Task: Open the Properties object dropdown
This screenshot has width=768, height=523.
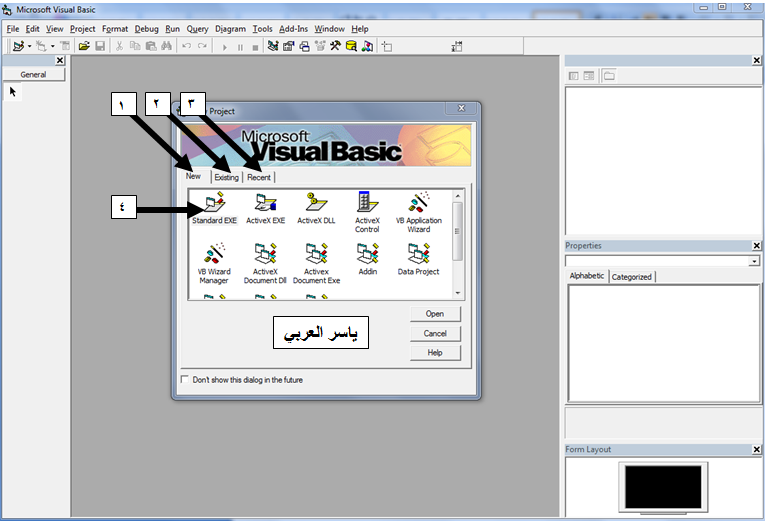Action: tap(754, 262)
